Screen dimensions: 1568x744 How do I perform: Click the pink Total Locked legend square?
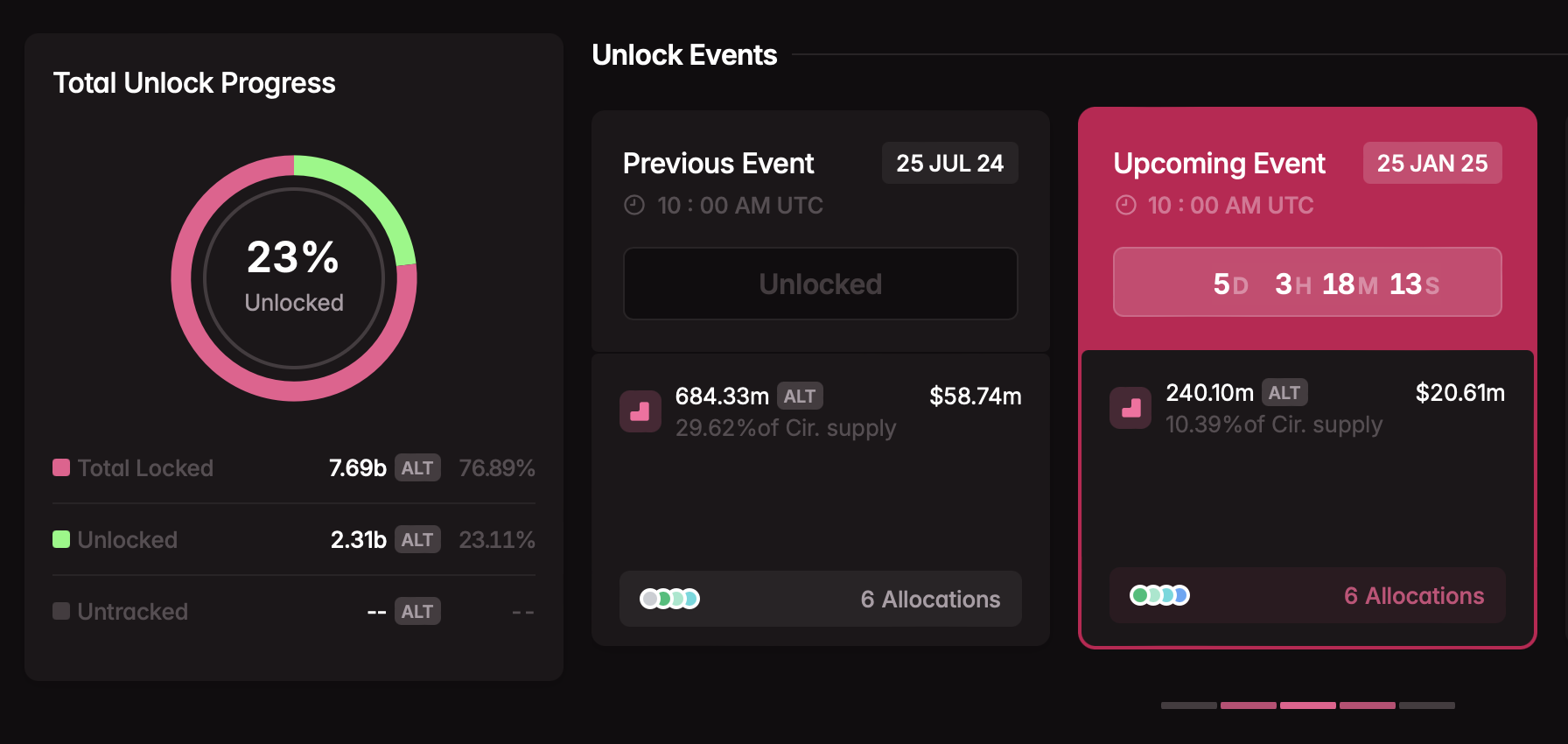tap(61, 467)
